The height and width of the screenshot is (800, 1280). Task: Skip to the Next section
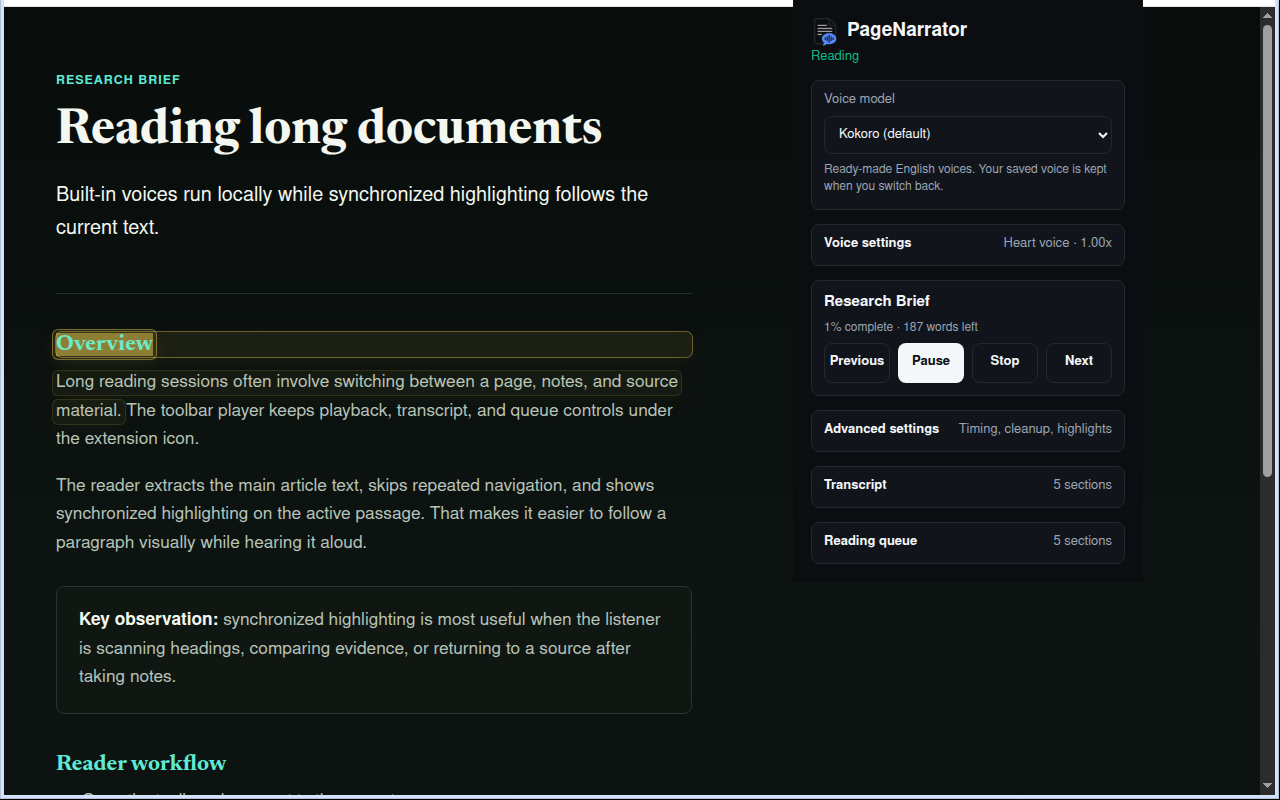tap(1078, 362)
